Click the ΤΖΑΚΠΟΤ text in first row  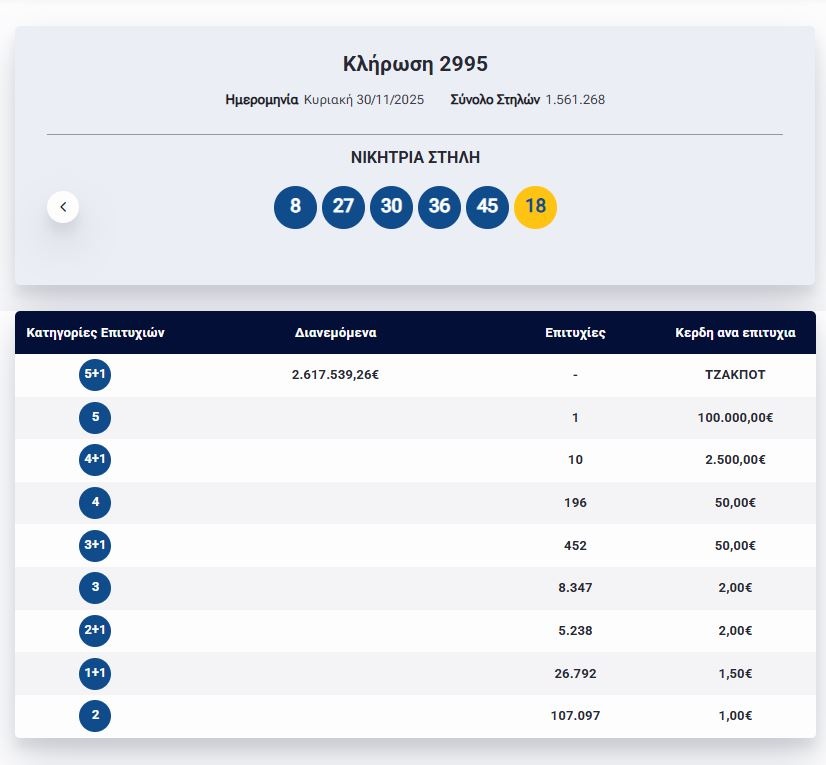pyautogui.click(x=735, y=375)
